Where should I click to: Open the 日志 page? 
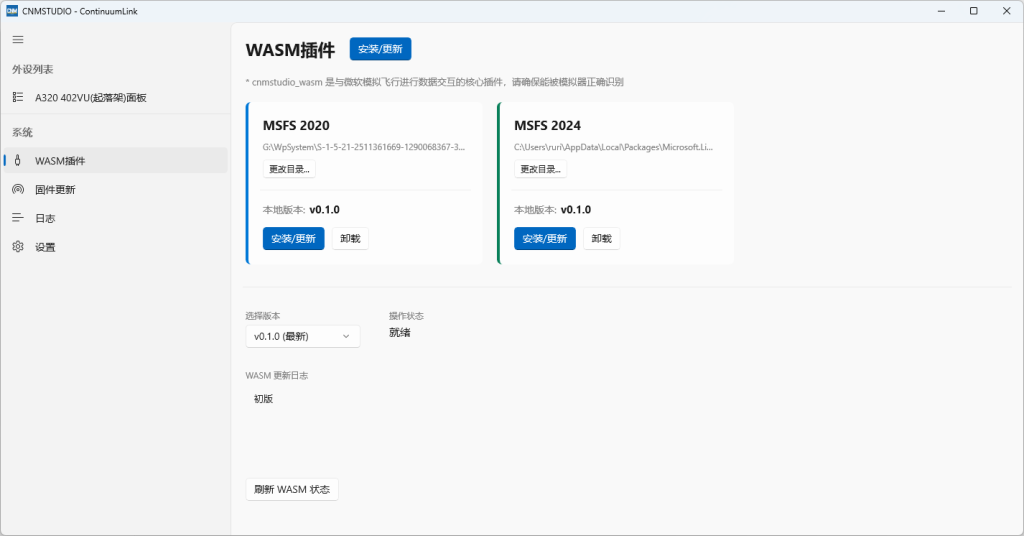click(115, 218)
